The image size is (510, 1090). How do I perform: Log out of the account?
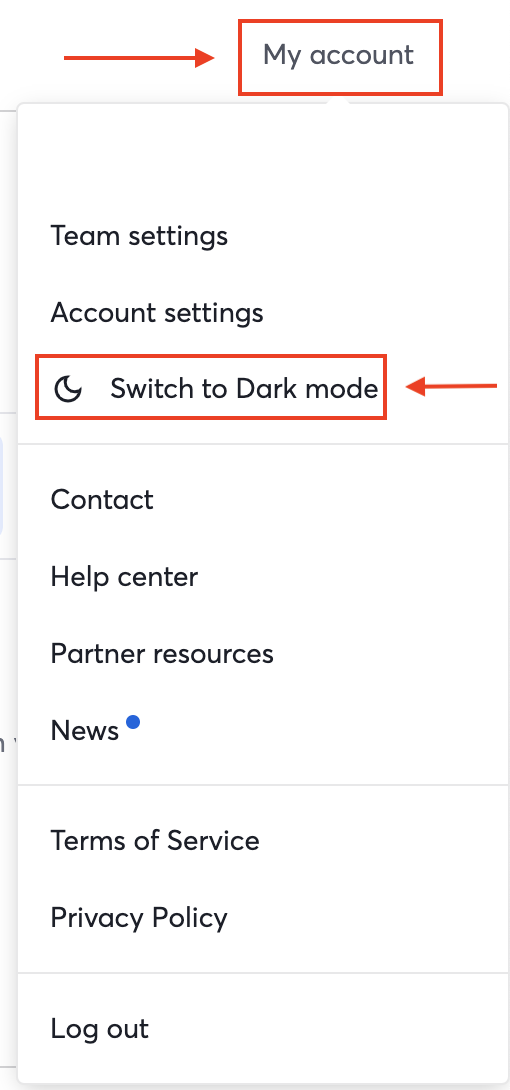(x=99, y=1029)
